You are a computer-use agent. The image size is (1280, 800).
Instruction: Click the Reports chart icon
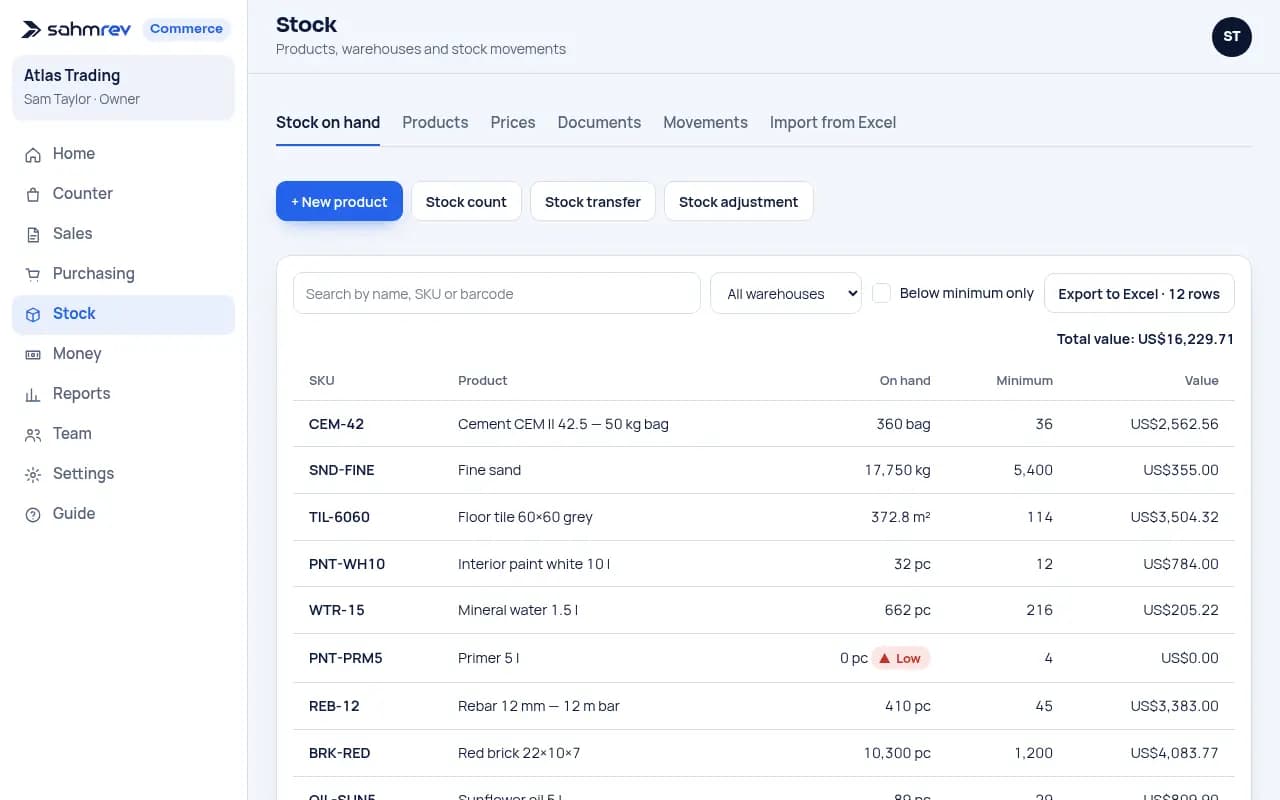[33, 394]
